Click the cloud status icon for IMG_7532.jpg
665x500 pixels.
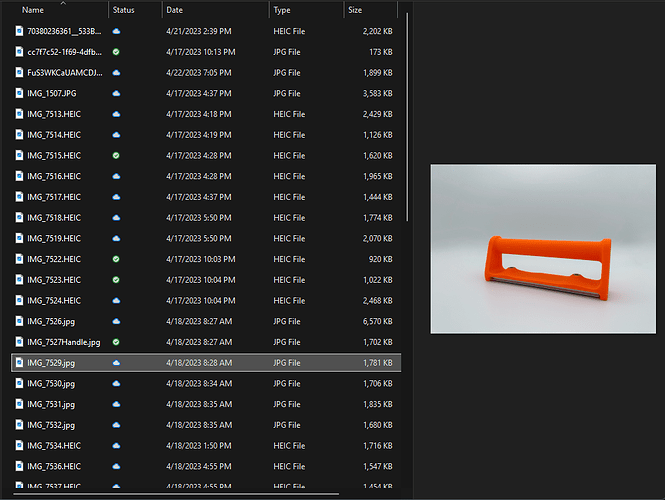click(116, 425)
